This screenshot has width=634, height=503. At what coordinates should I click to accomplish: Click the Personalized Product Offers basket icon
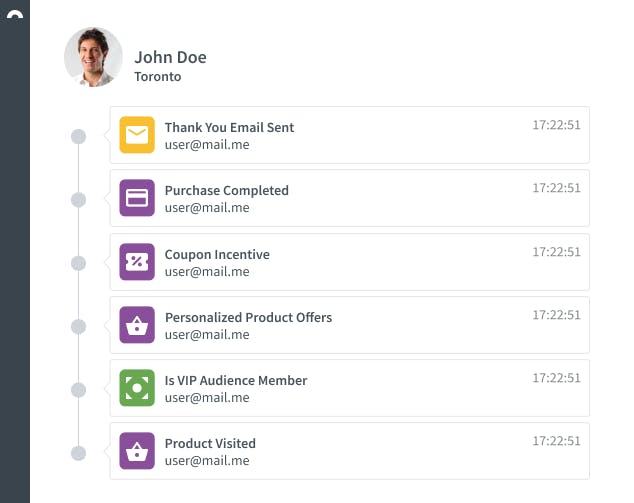click(x=137, y=324)
